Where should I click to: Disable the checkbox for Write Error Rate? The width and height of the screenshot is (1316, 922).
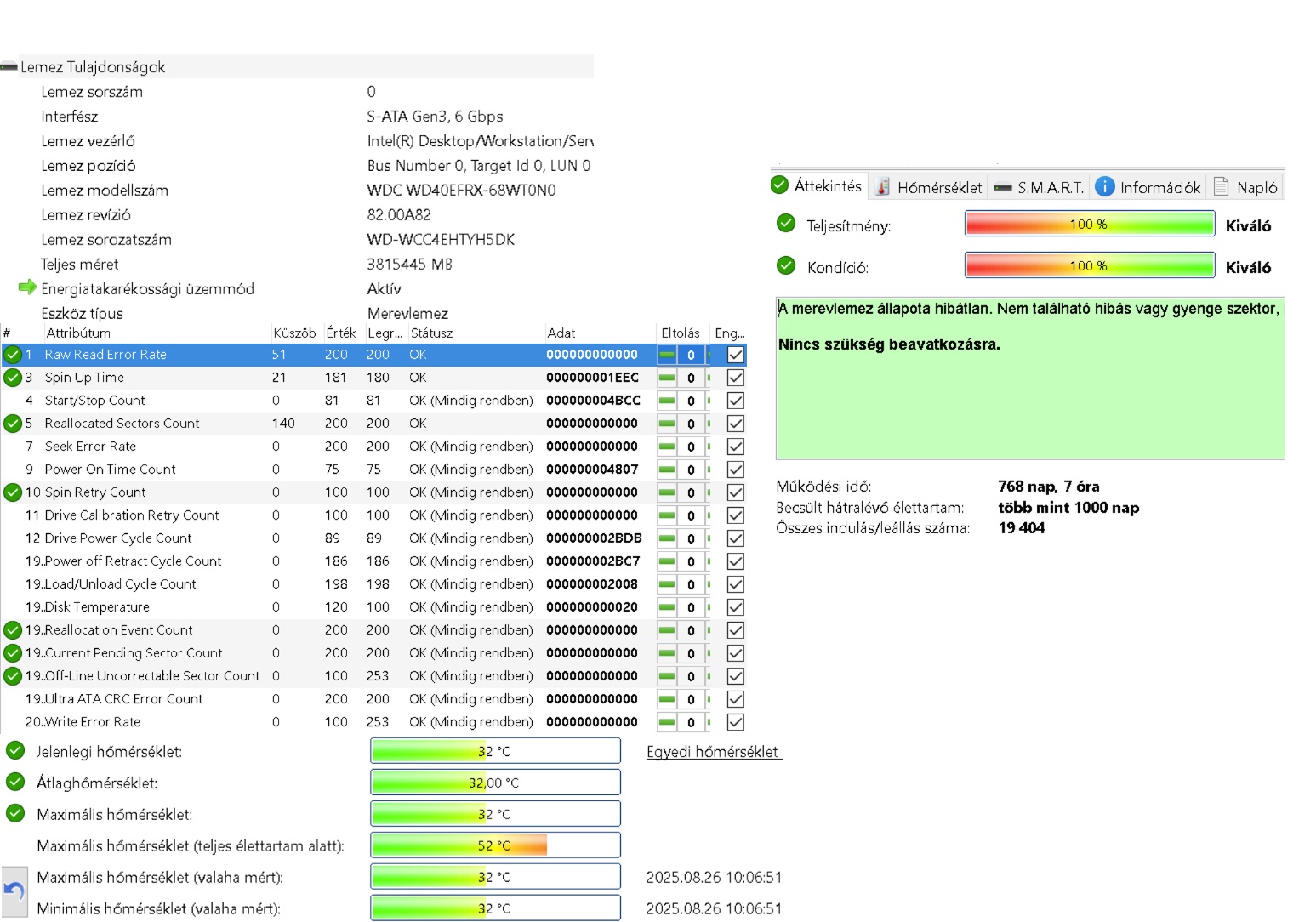pos(736,722)
